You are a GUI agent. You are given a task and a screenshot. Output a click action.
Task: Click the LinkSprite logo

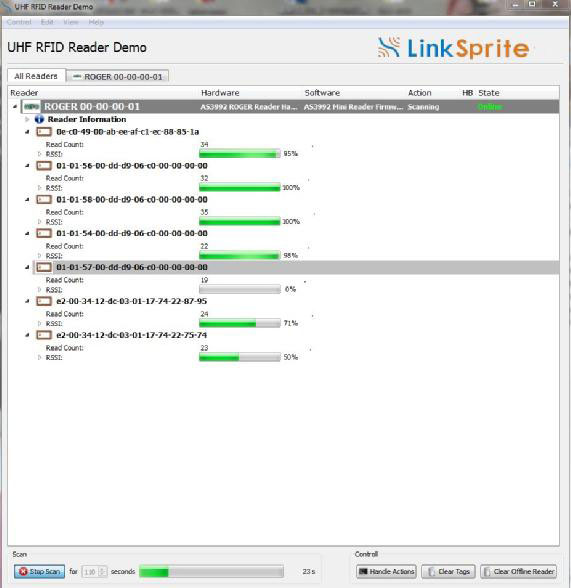(x=453, y=48)
